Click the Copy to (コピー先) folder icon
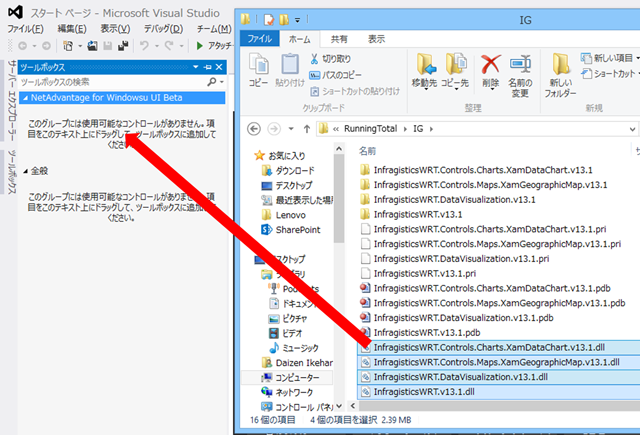Screen dimensions: 640x435 point(456,64)
